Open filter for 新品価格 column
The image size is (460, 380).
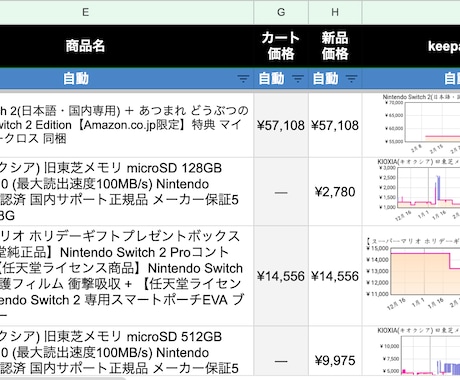351,79
